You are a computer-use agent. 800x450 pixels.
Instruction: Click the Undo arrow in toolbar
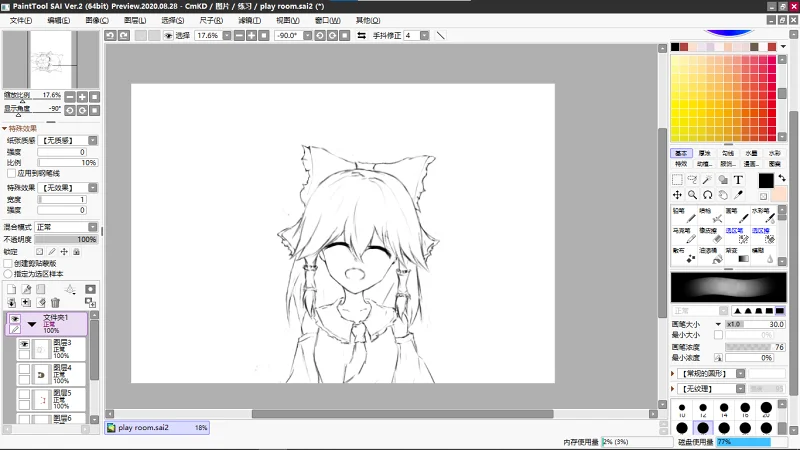point(110,35)
